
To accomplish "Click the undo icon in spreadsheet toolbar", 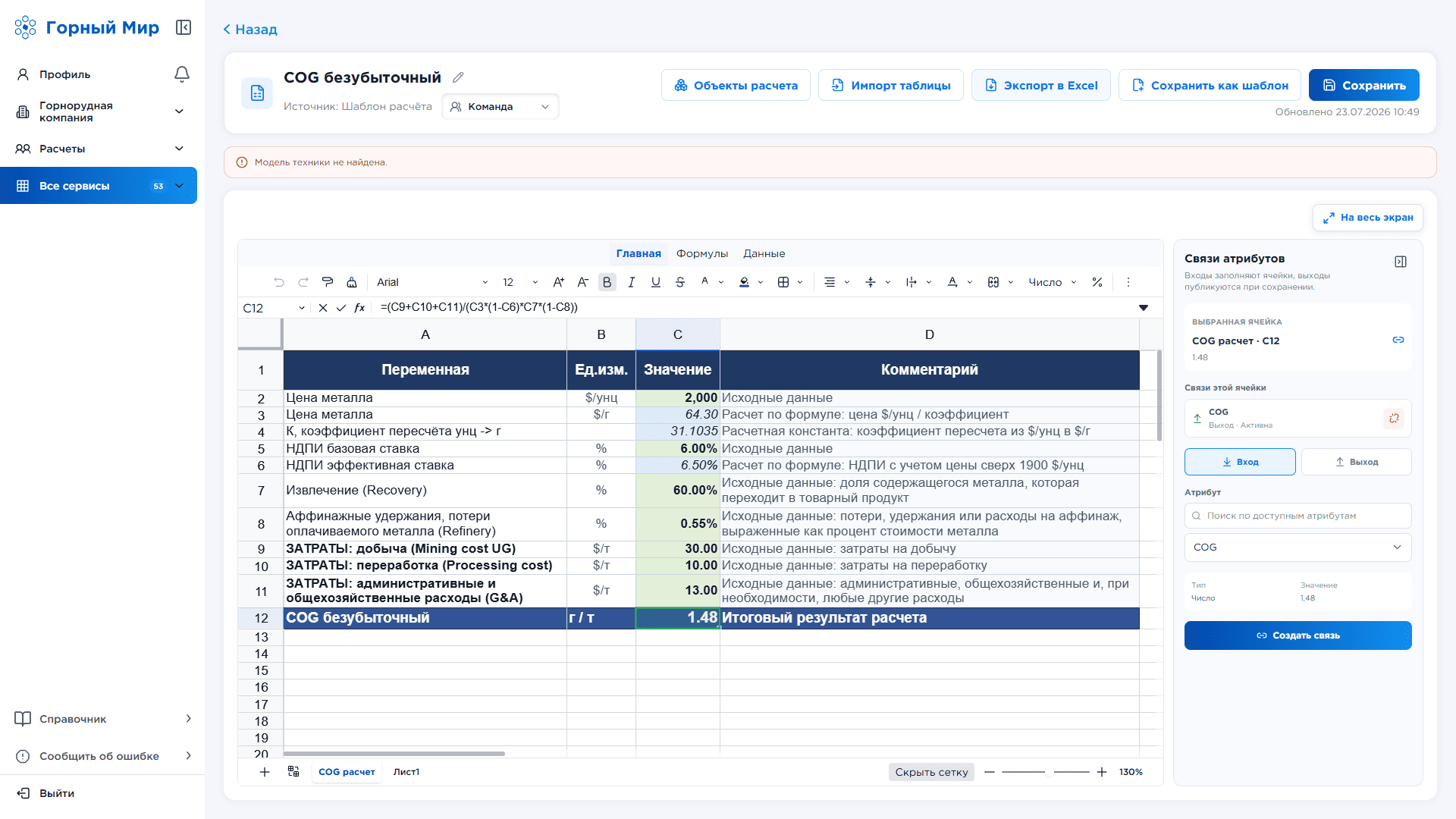I will (279, 282).
